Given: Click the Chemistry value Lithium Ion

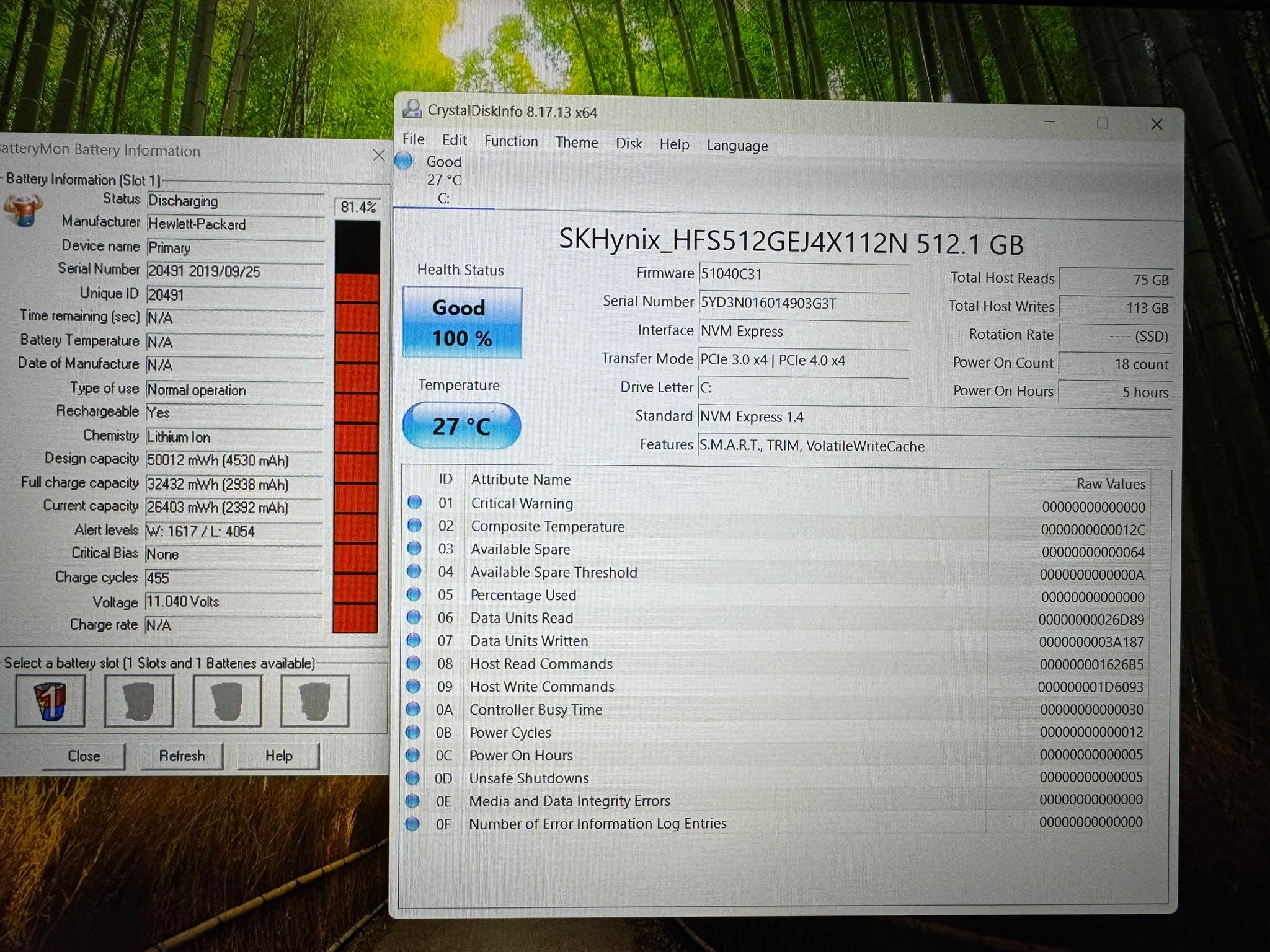Looking at the screenshot, I should [x=234, y=437].
